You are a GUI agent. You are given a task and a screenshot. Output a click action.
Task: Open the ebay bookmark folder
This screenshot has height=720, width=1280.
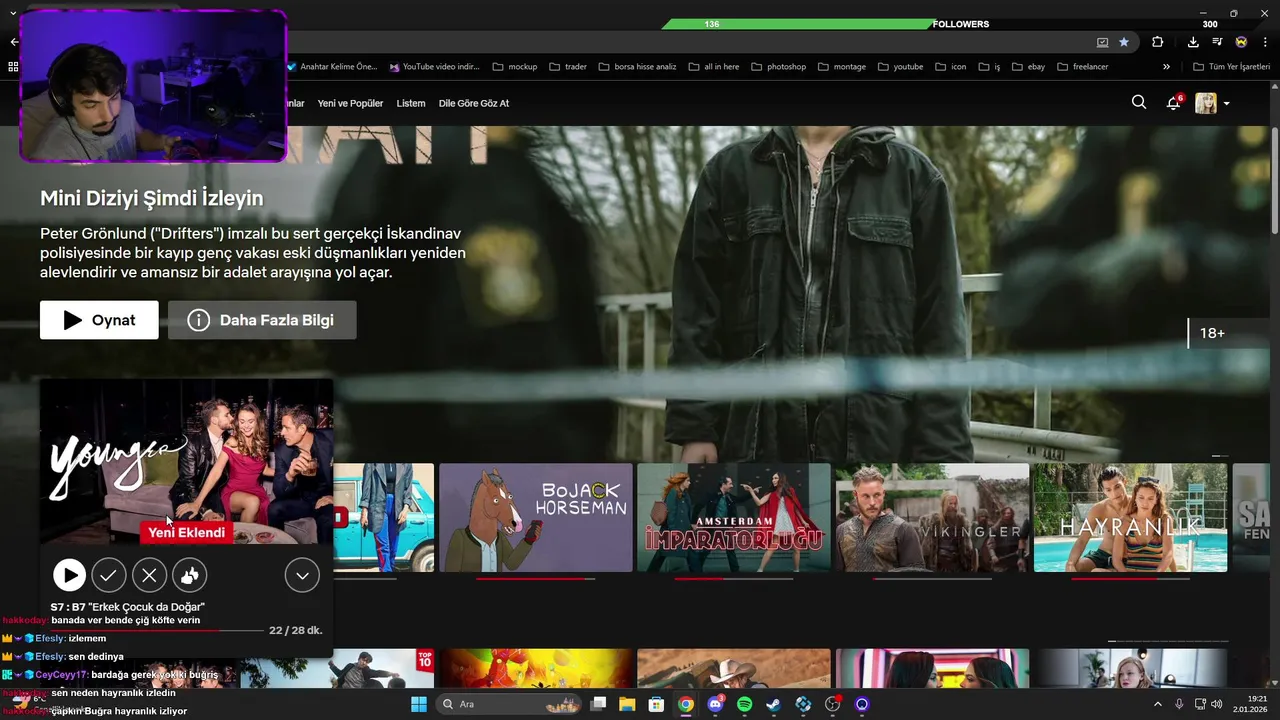(1028, 67)
